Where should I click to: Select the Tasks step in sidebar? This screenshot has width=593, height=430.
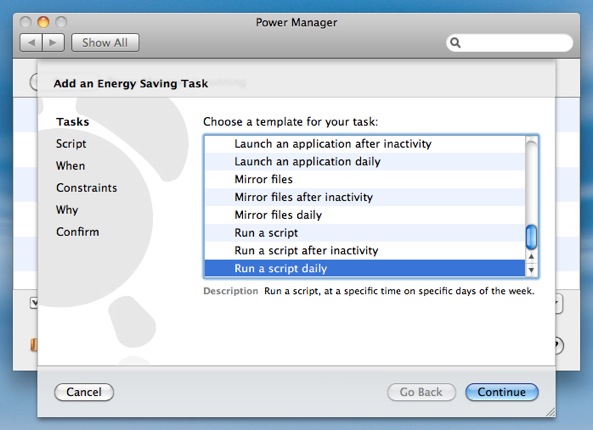click(x=73, y=122)
